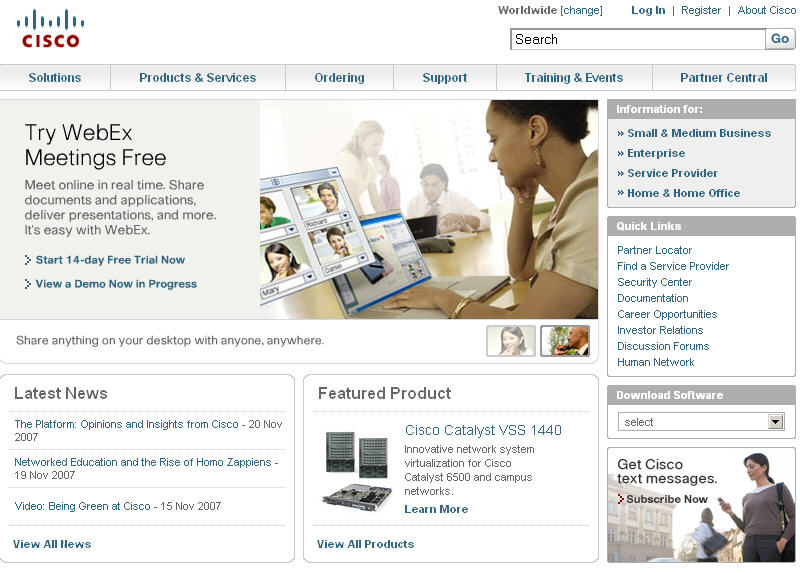Open the Solutions menu
The width and height of the screenshot is (800, 573).
(x=55, y=78)
